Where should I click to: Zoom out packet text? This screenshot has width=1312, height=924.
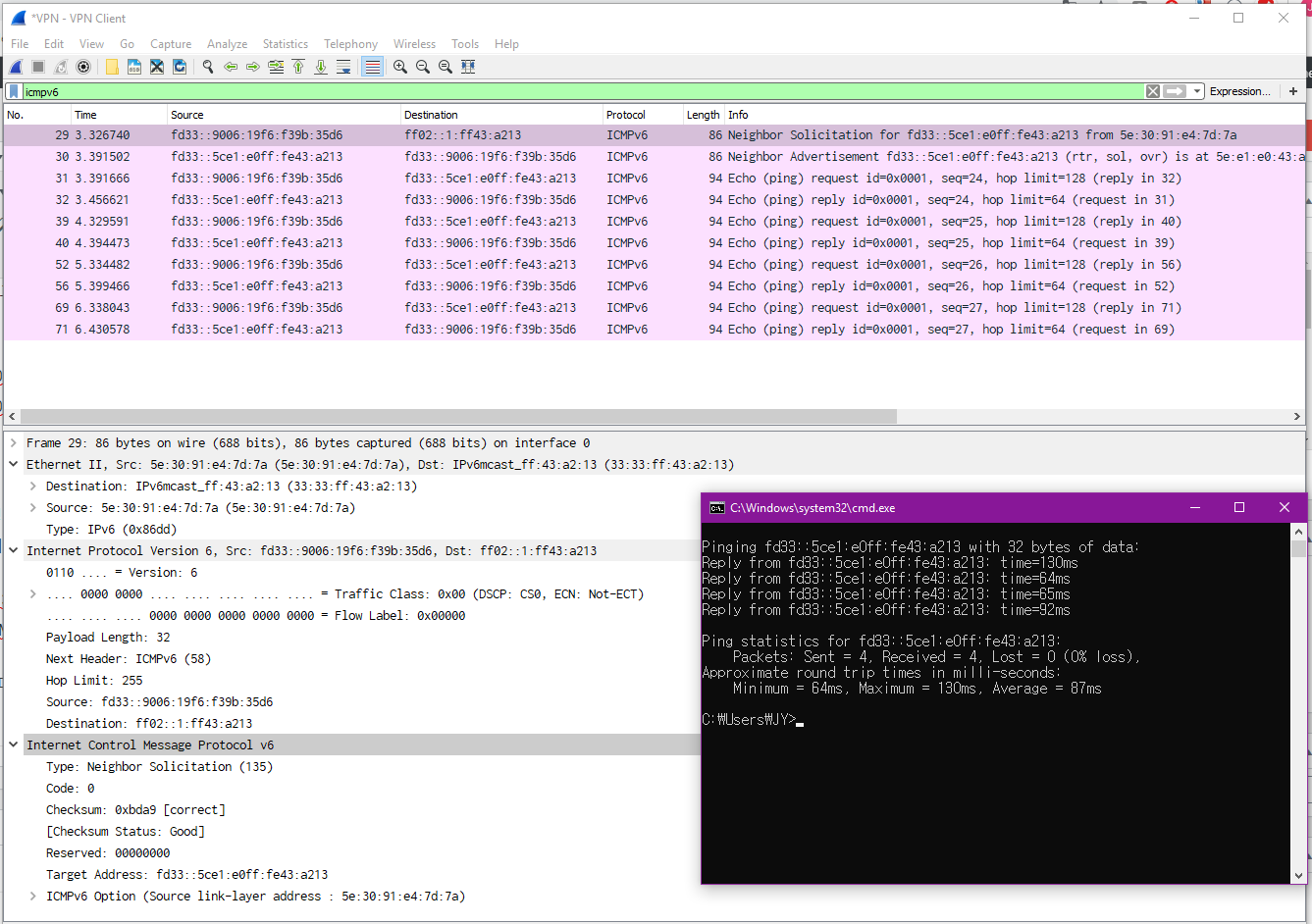tap(423, 67)
